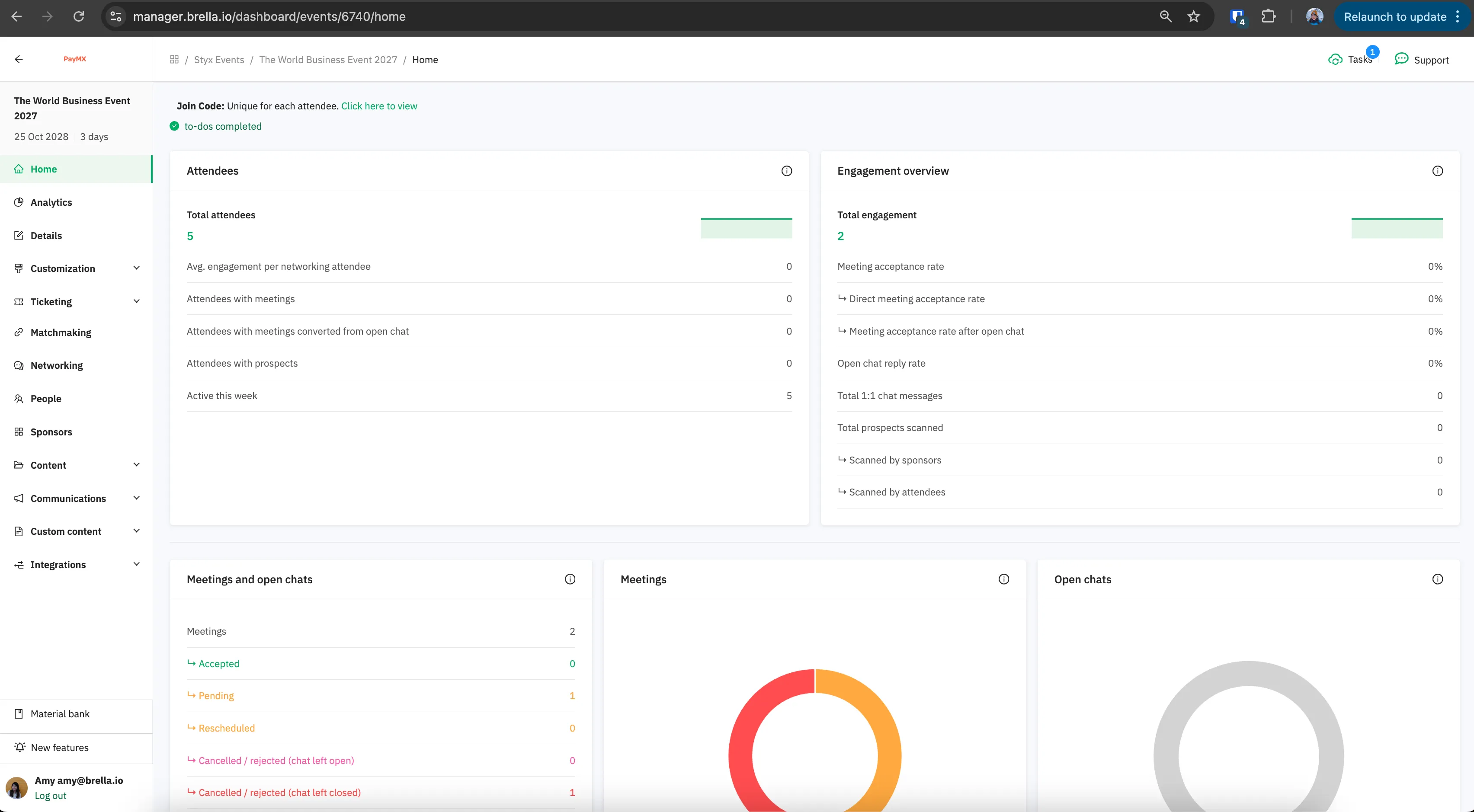Click the Total attendees sparkline chart
This screenshot has height=812, width=1474.
(x=746, y=227)
